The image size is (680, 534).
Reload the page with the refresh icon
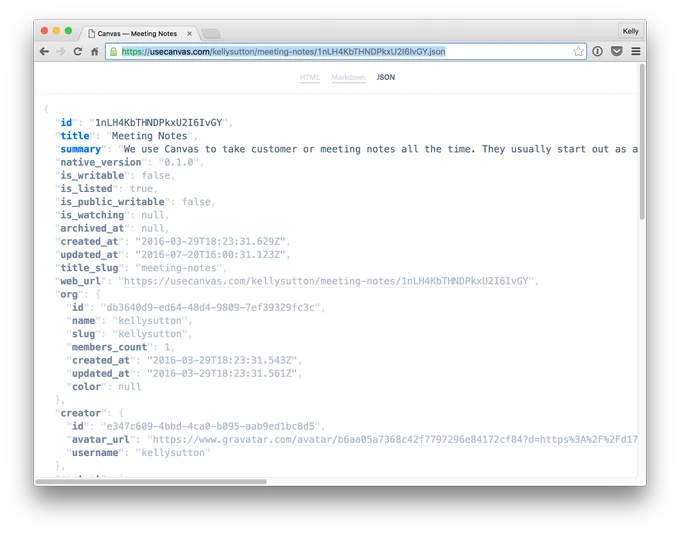78,52
